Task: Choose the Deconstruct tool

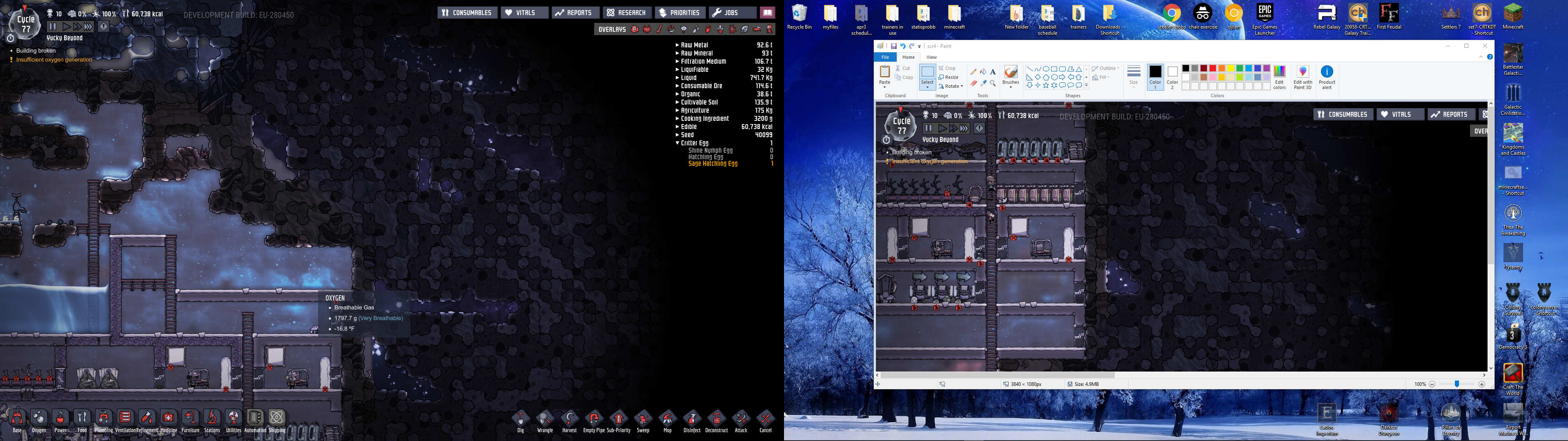Action: [x=717, y=419]
